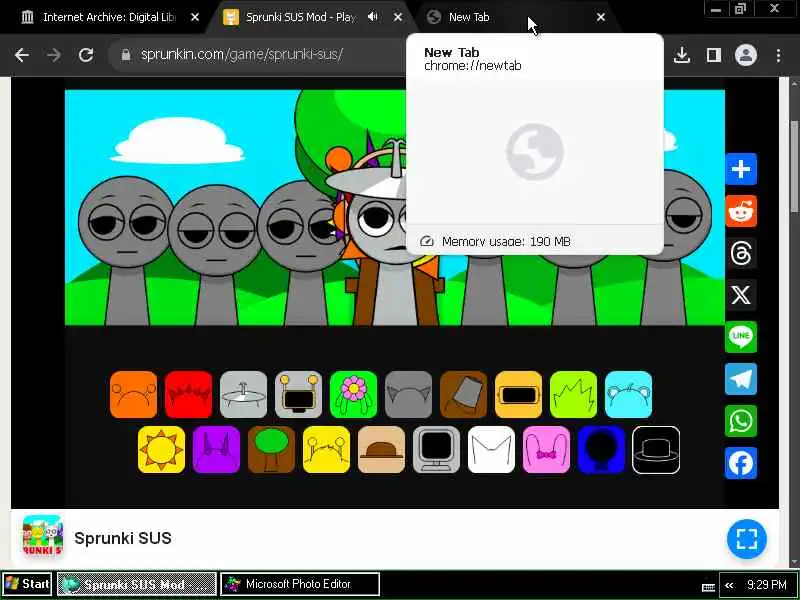Click the keyboard icon in the system tray
This screenshot has height=600, width=800.
point(708,587)
